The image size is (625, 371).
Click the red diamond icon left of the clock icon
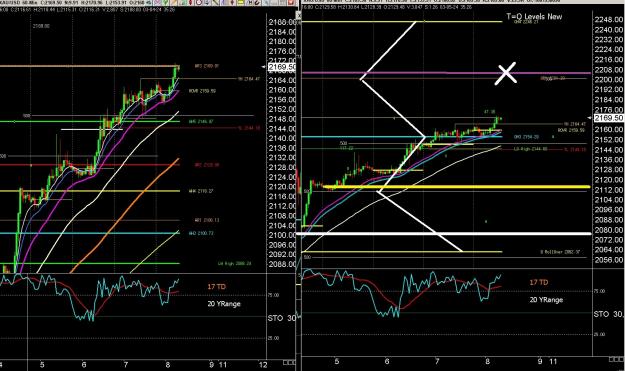(x=191, y=2)
